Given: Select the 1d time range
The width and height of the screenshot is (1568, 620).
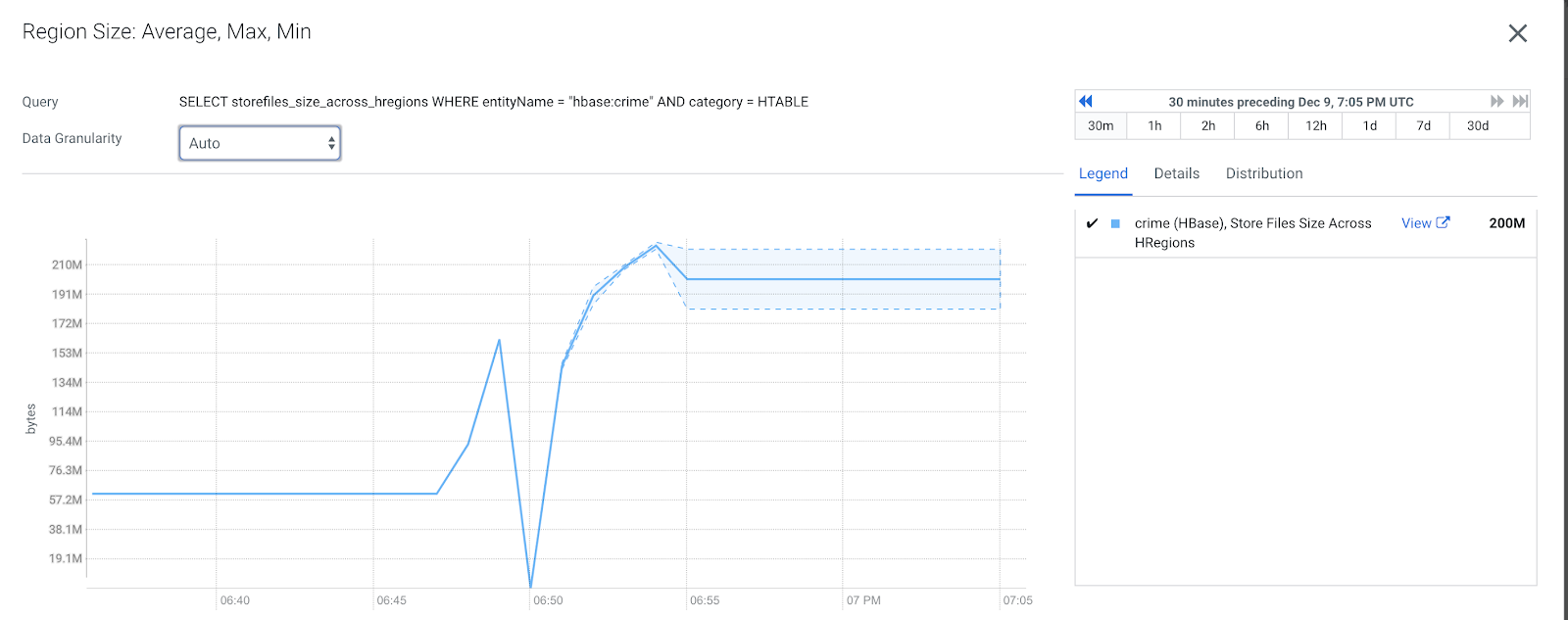Looking at the screenshot, I should 1370,126.
